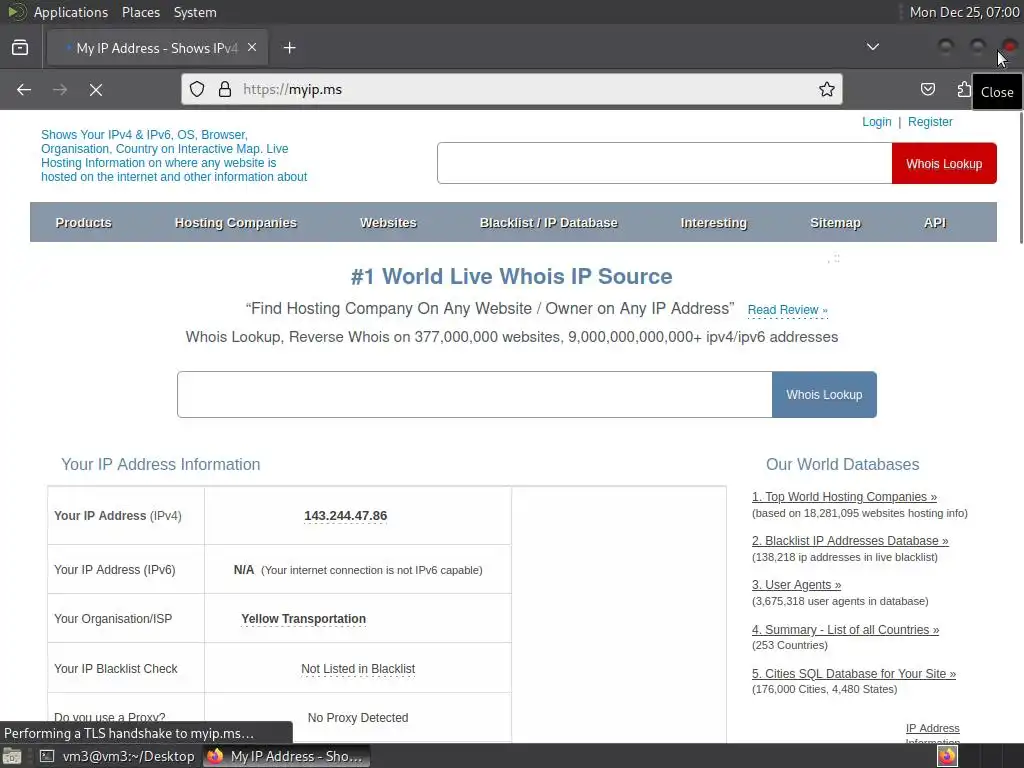Open tracking protection shield icon
The image size is (1024, 768).
pyautogui.click(x=197, y=89)
